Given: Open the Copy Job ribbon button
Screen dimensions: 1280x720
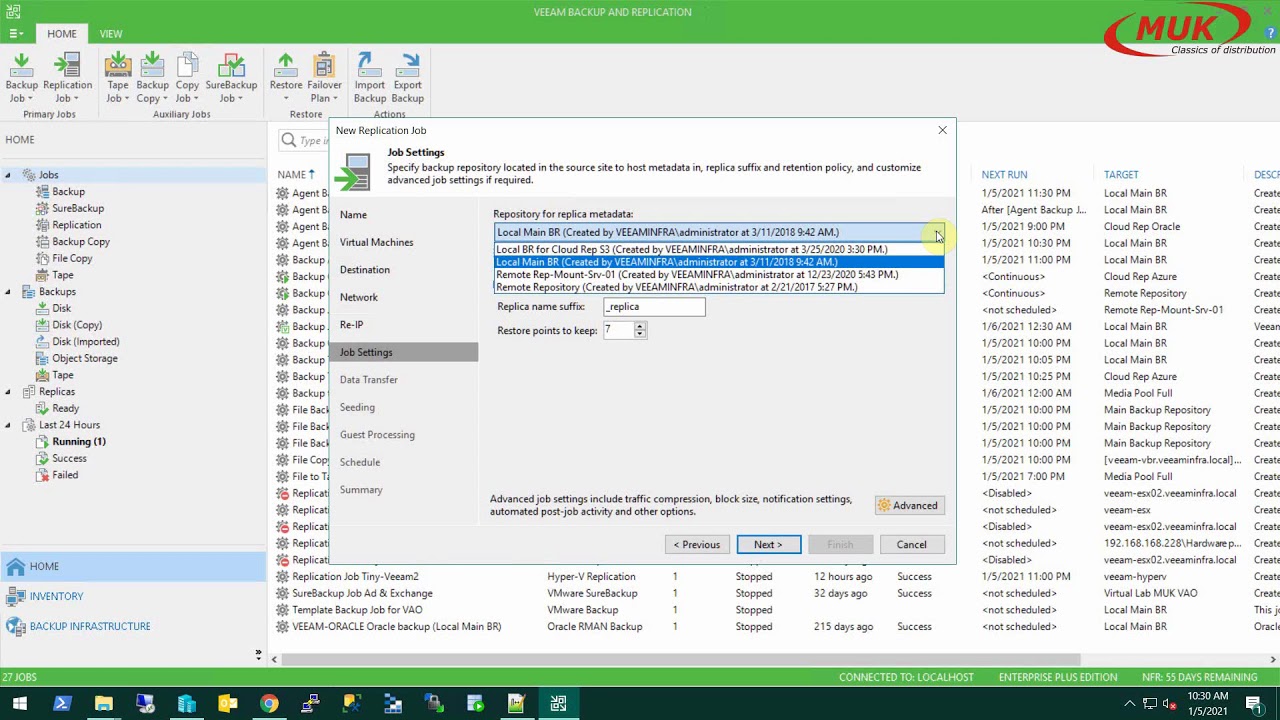Looking at the screenshot, I should pyautogui.click(x=187, y=77).
